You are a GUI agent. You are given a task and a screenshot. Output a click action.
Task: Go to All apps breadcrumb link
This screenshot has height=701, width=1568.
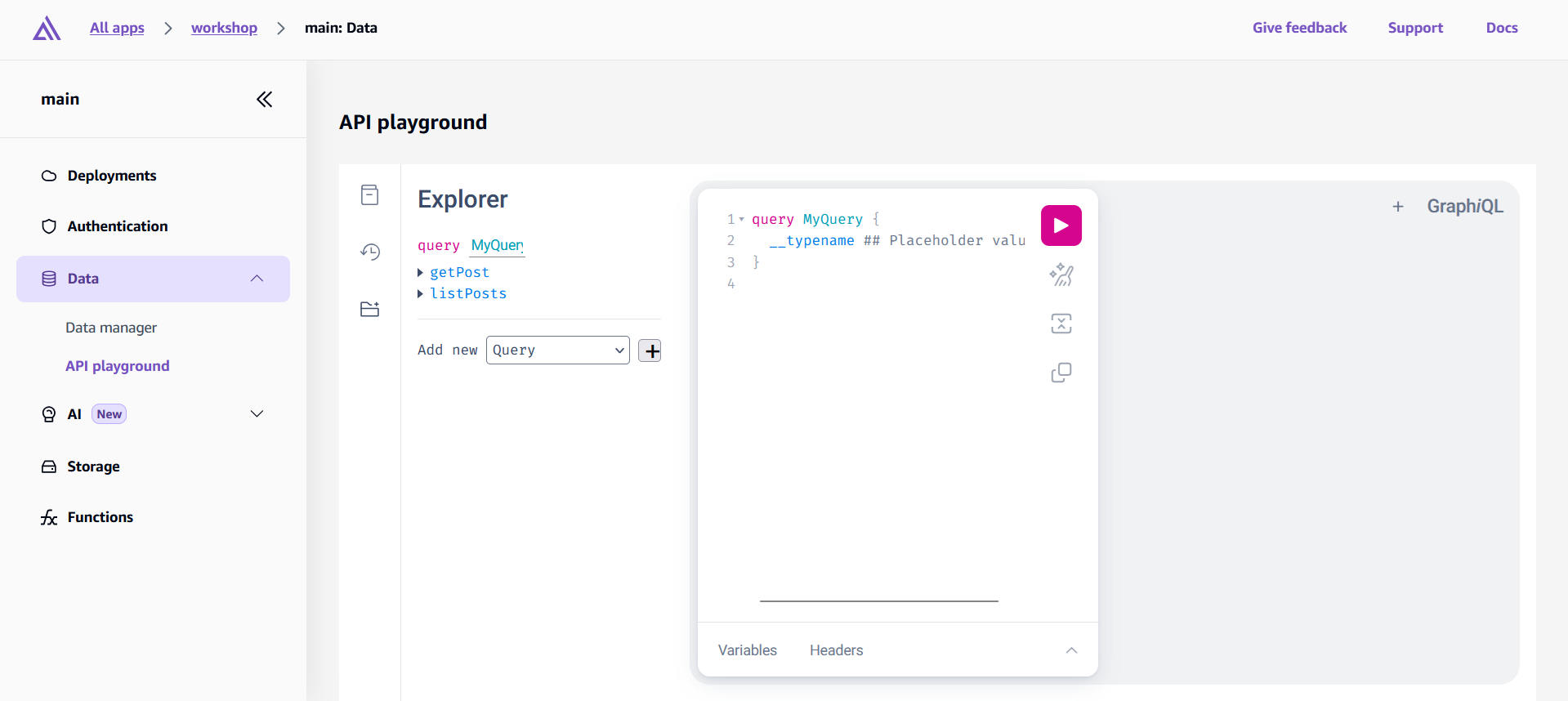coord(117,28)
